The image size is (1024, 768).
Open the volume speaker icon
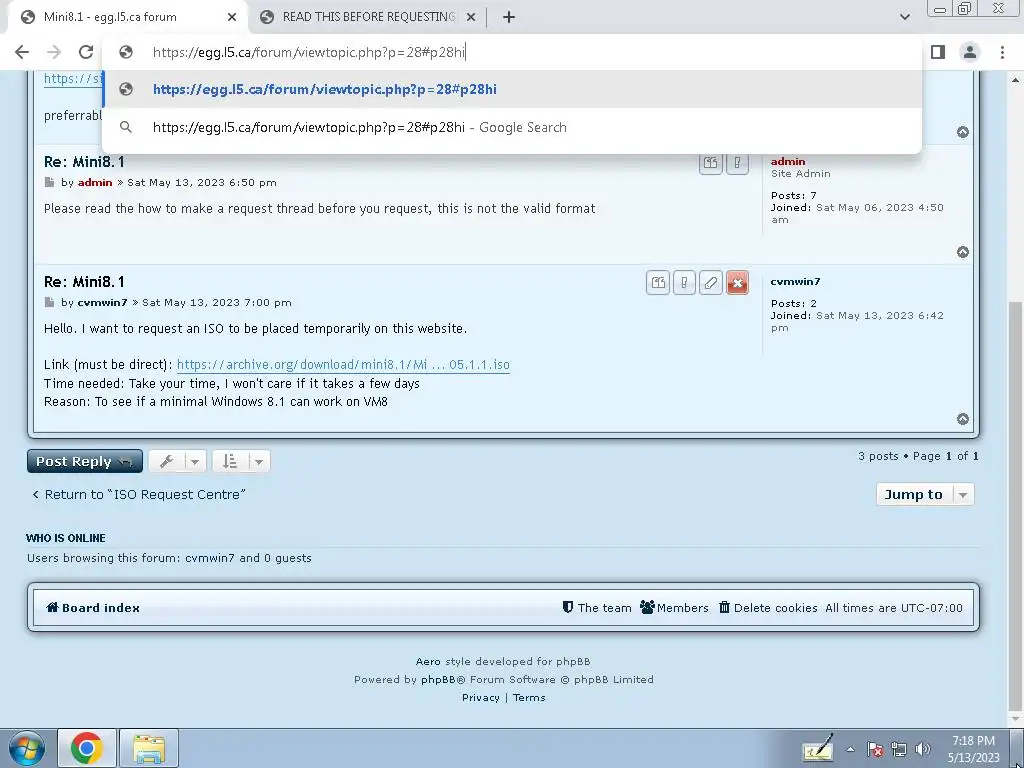[923, 749]
